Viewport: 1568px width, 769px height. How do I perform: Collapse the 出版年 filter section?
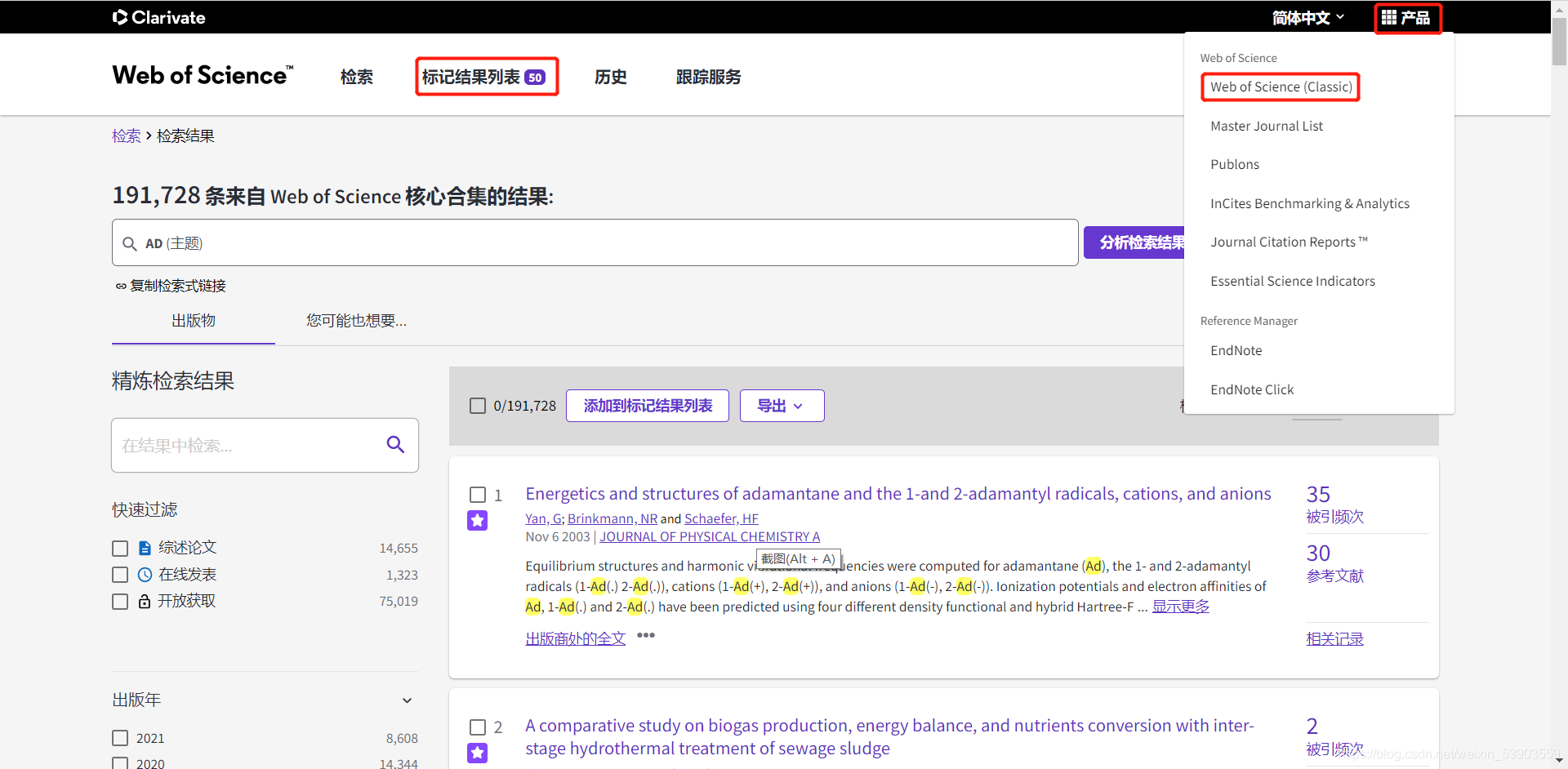coord(407,700)
